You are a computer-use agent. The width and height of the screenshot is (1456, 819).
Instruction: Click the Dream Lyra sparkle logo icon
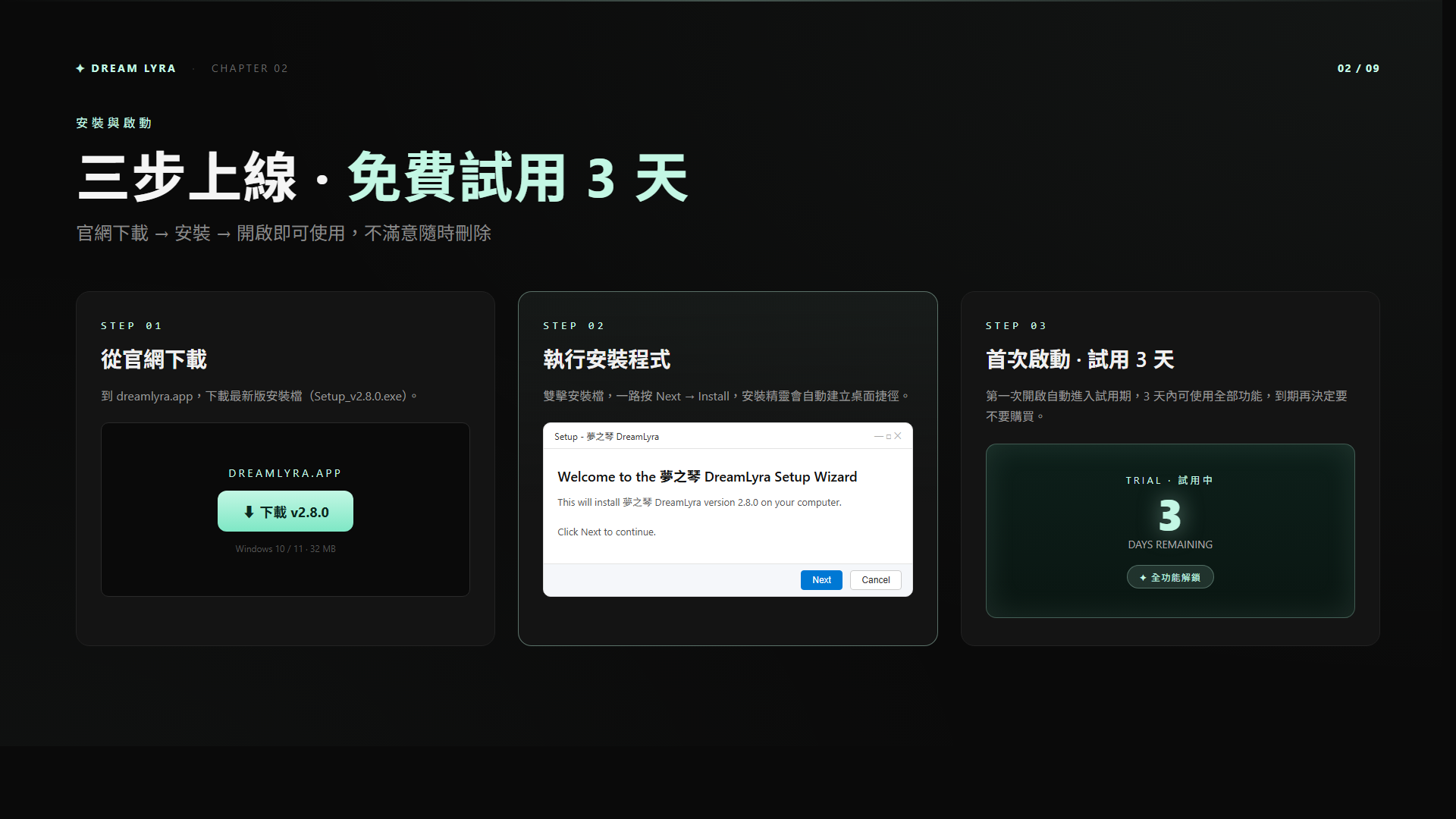point(80,68)
